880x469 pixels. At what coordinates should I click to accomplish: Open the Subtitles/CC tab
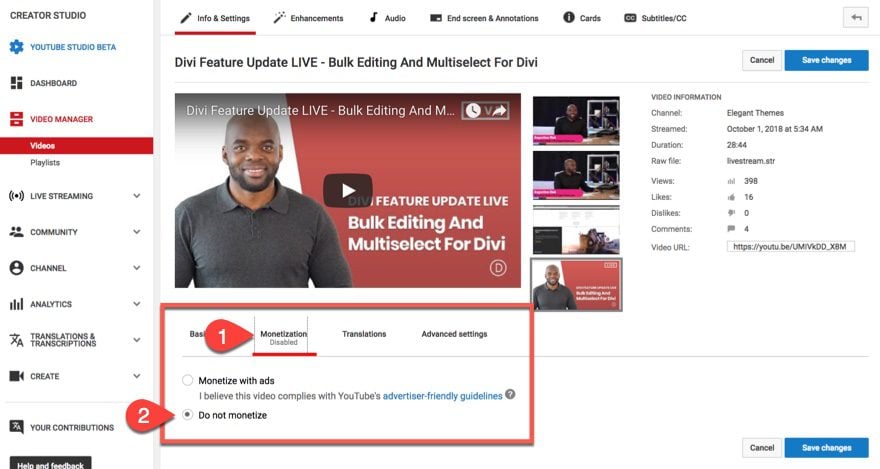pyautogui.click(x=656, y=18)
